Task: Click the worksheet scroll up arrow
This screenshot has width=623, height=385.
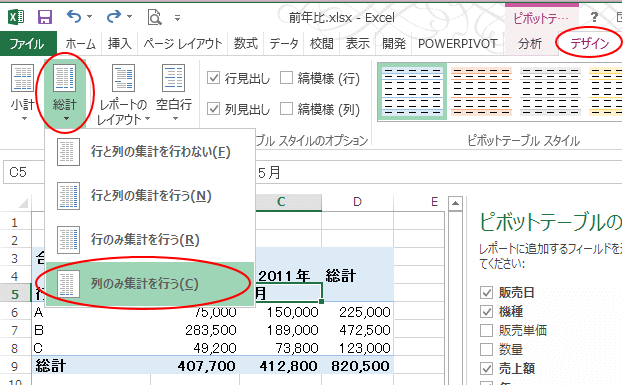Action: tap(455, 204)
